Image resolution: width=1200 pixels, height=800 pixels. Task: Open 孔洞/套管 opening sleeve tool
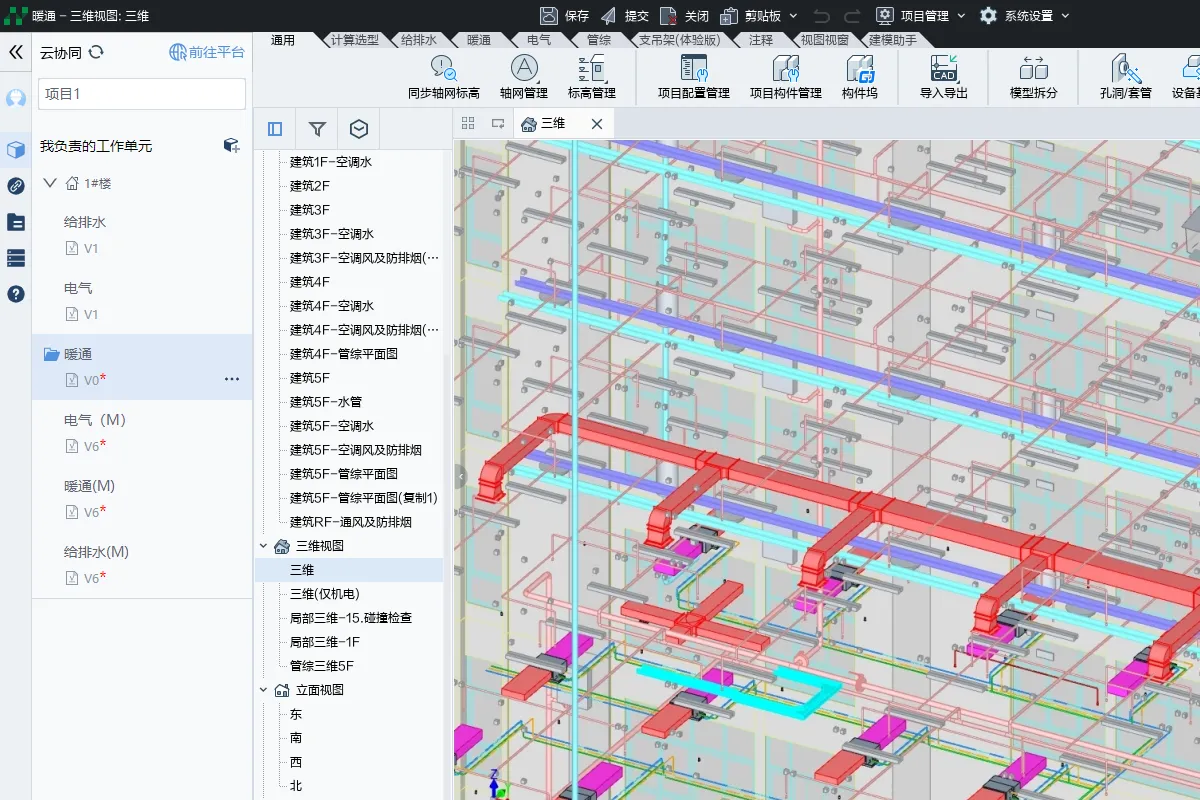point(1125,69)
